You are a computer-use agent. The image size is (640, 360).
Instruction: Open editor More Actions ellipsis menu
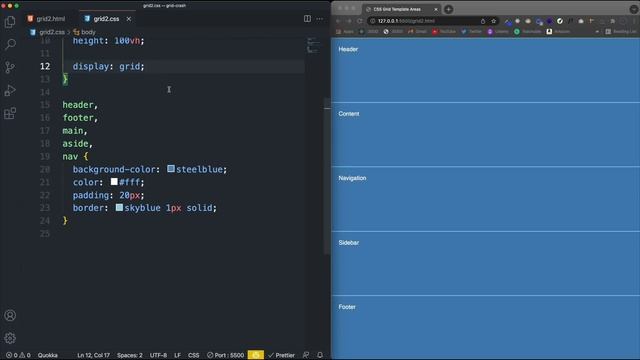[x=320, y=19]
